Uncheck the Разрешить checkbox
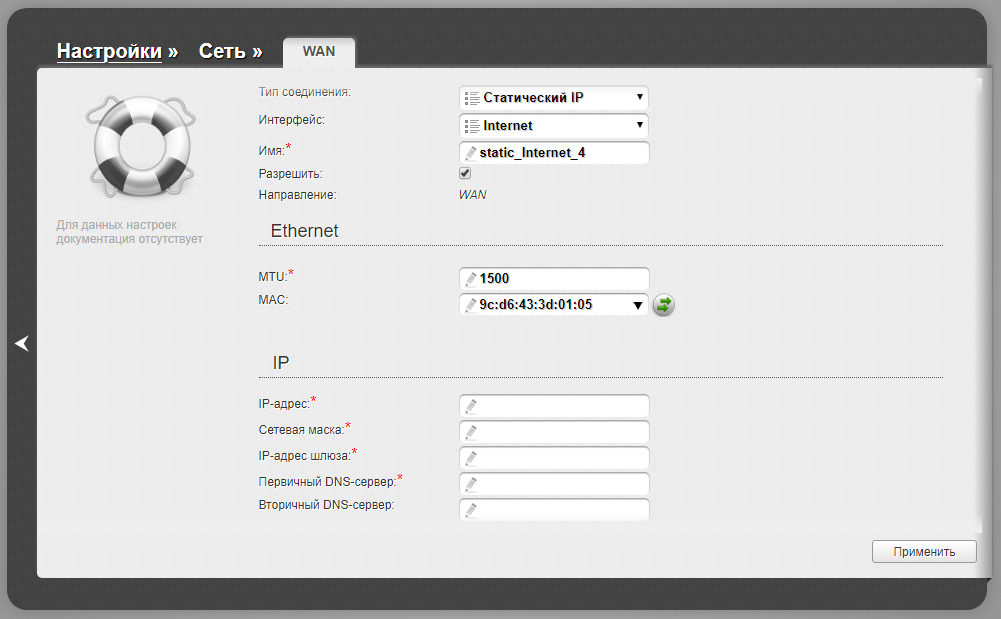 tap(465, 173)
